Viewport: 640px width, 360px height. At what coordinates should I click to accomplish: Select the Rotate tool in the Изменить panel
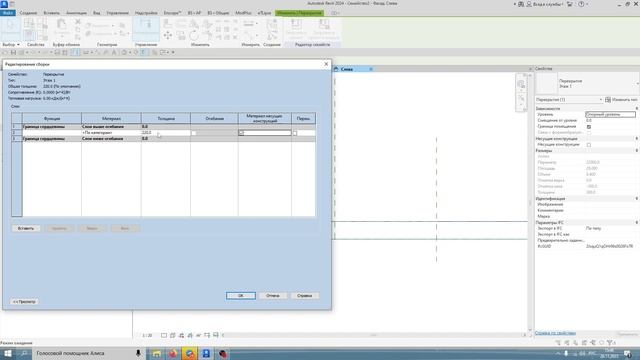[193, 36]
